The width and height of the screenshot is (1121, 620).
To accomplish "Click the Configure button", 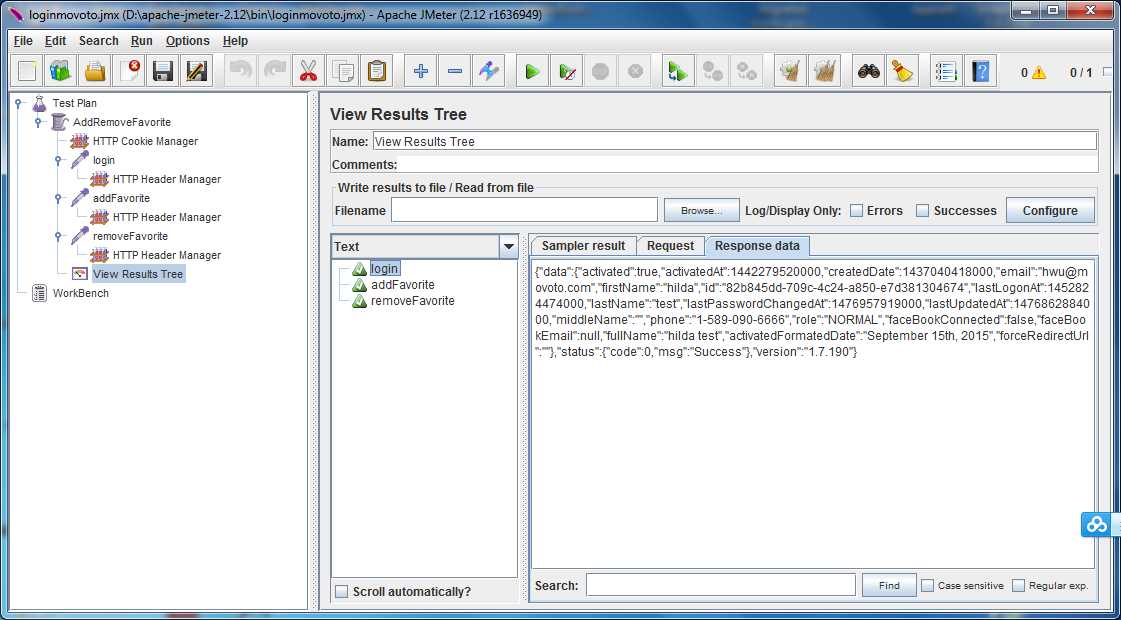I will tap(1050, 211).
